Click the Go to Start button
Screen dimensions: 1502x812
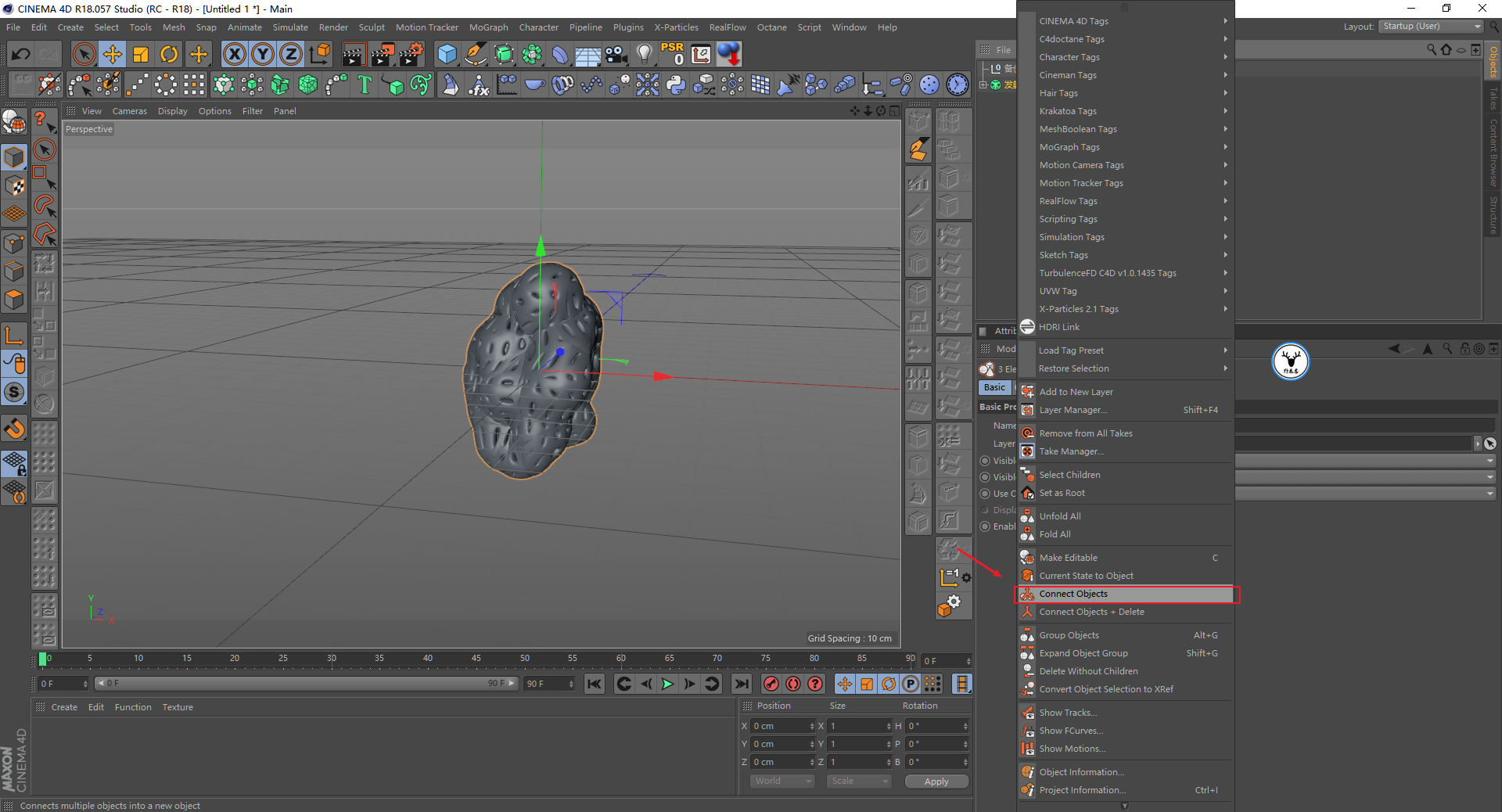point(595,684)
